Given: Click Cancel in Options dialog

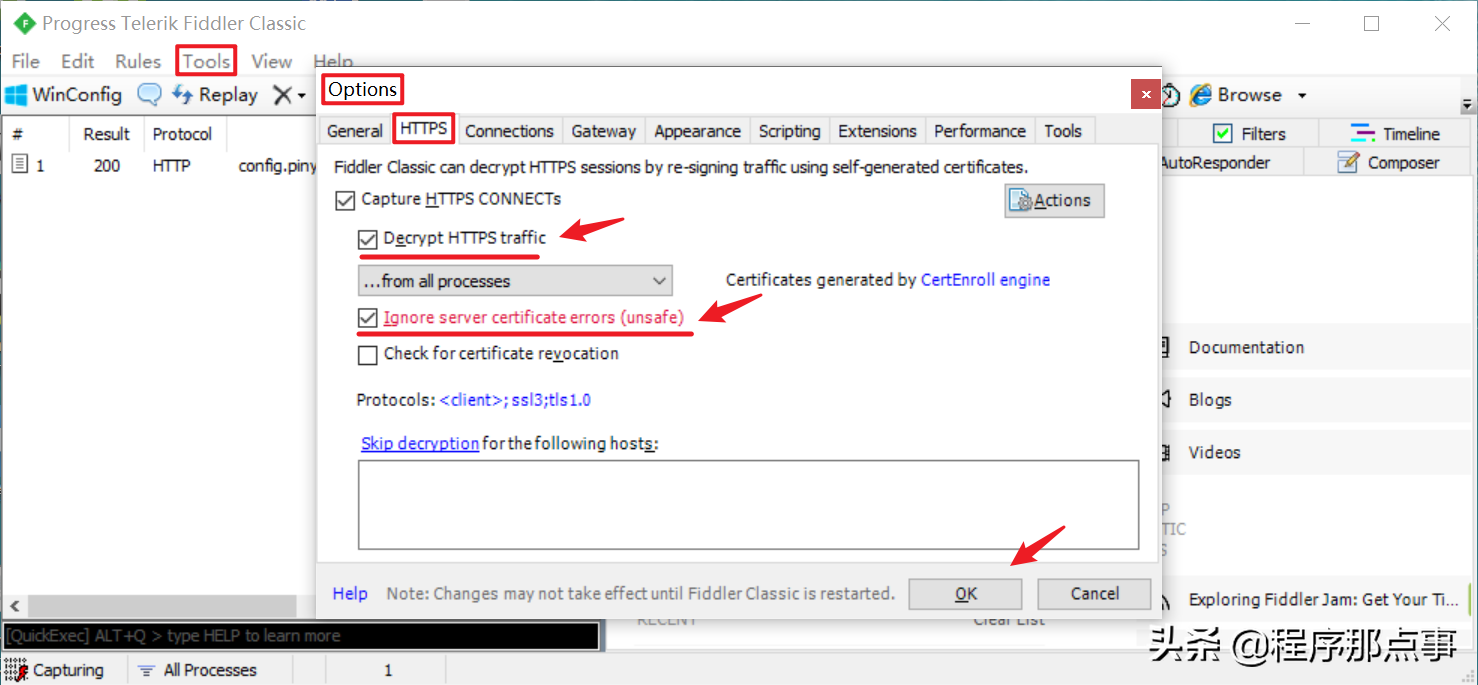Looking at the screenshot, I should [1094, 594].
